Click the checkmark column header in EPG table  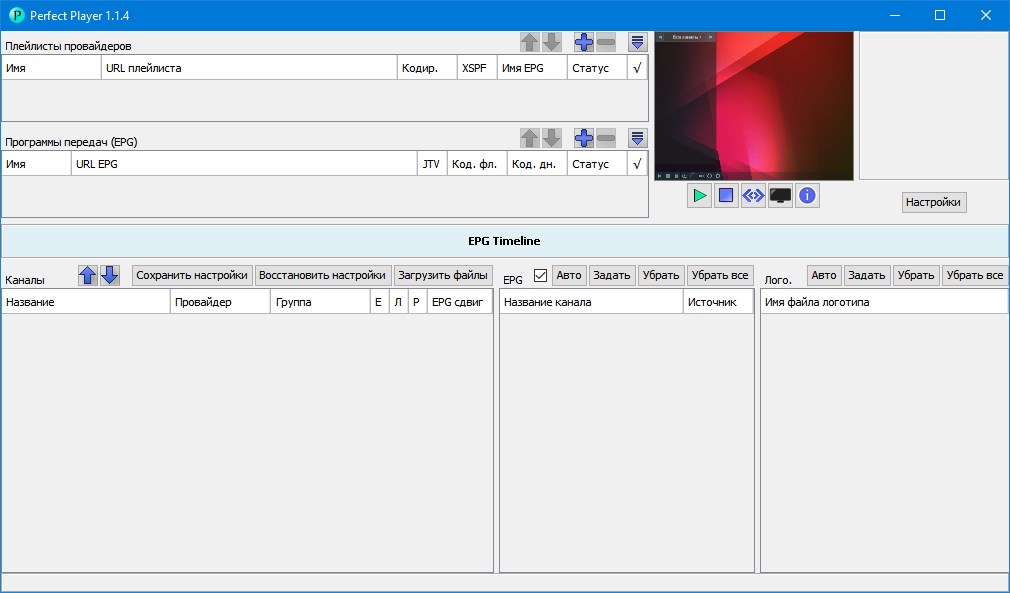pyautogui.click(x=637, y=164)
